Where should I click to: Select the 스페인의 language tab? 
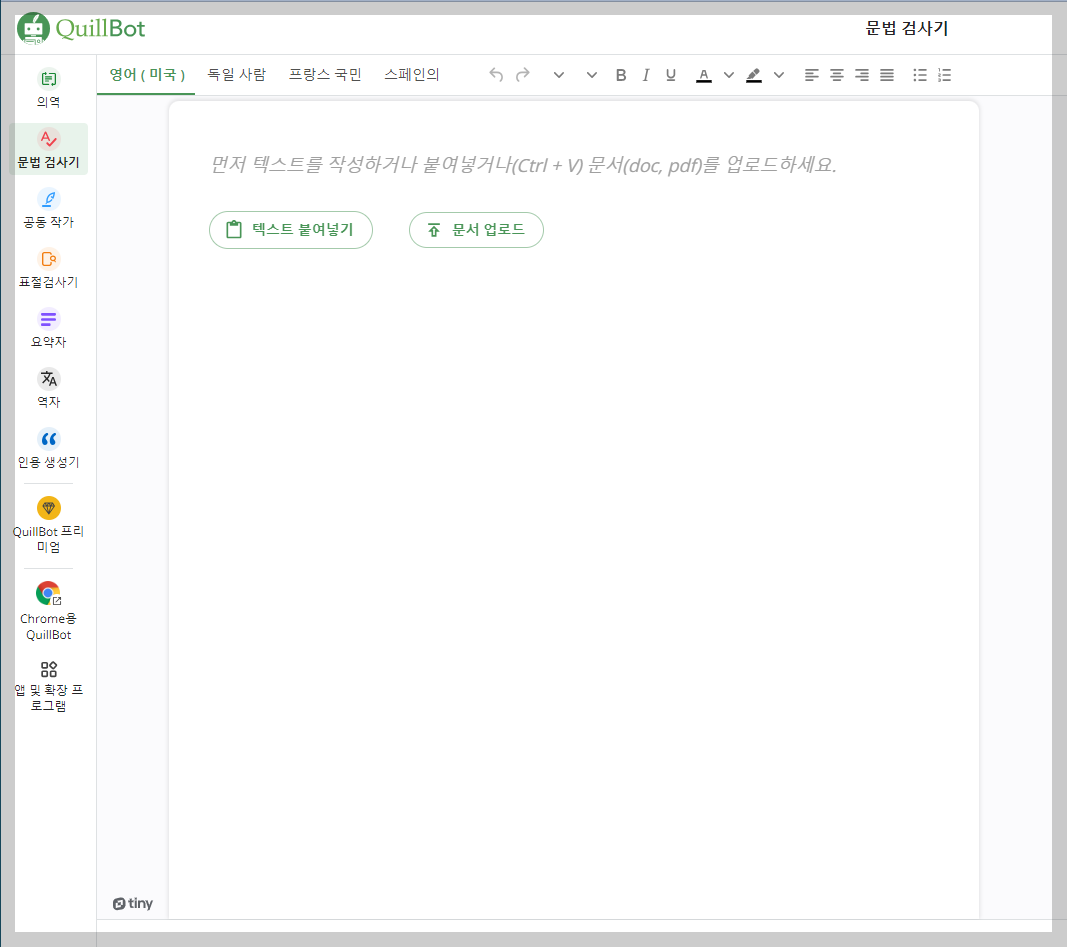[x=412, y=74]
